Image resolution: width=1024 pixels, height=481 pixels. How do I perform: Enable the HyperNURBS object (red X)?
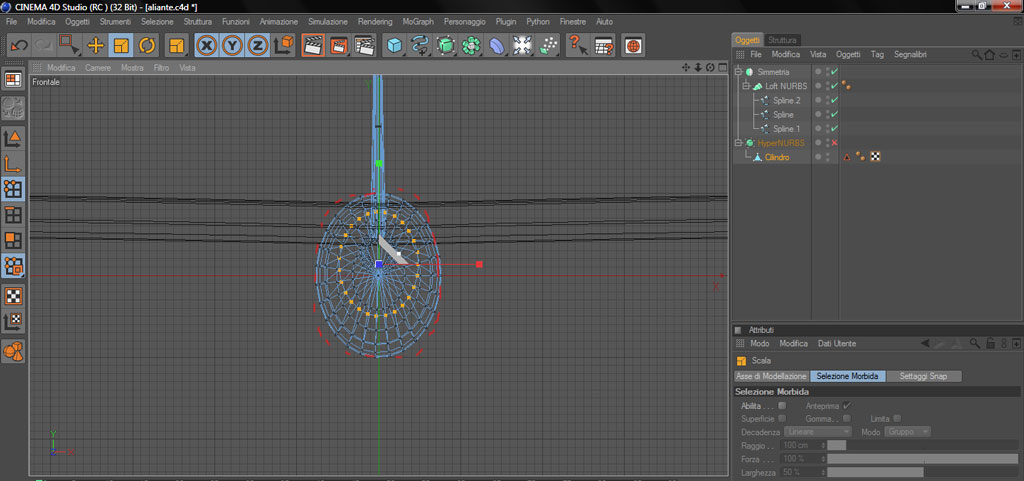[x=834, y=143]
